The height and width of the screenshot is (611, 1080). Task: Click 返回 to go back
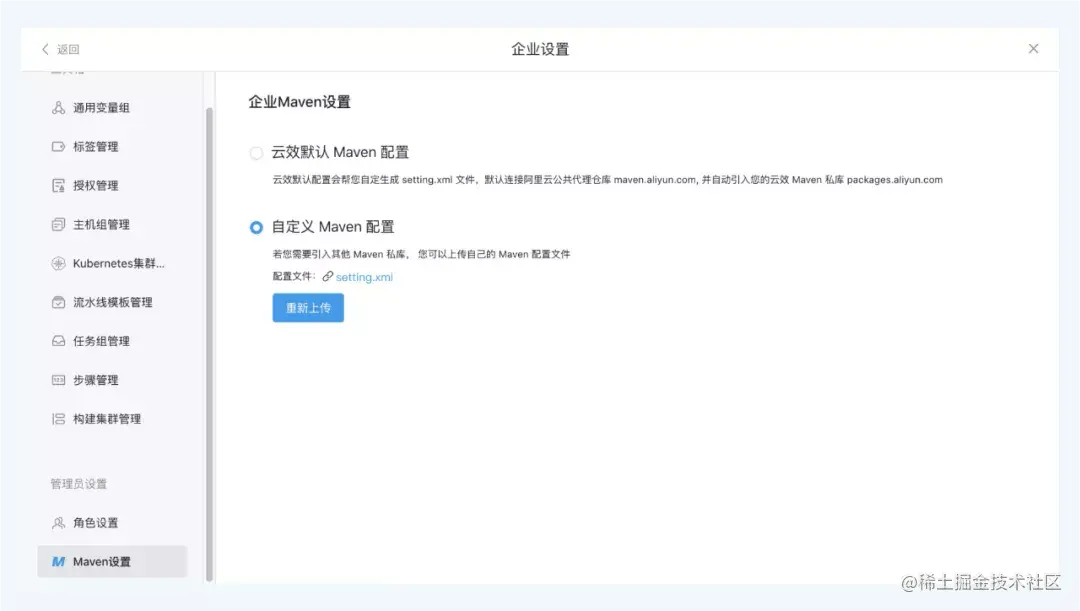[x=68, y=49]
